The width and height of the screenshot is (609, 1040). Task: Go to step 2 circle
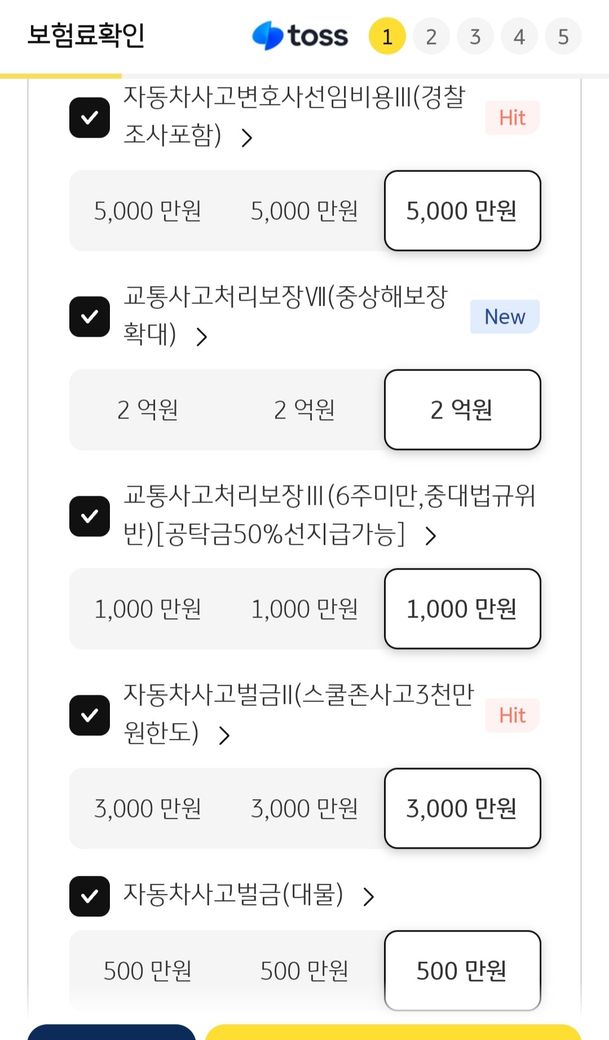pos(431,37)
